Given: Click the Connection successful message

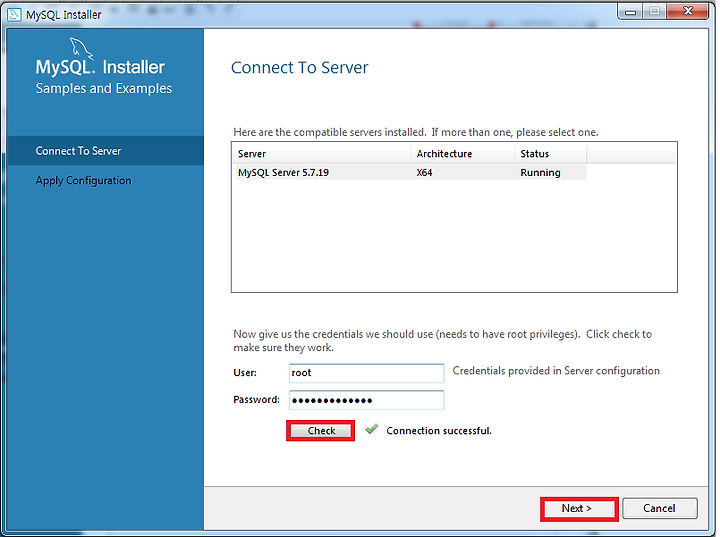Looking at the screenshot, I should [x=439, y=431].
